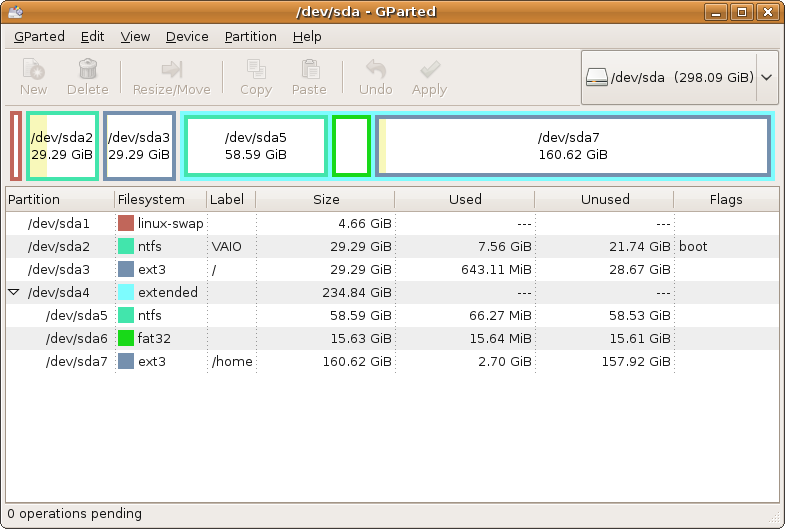Click the Copy partition toolbar icon

[256, 70]
